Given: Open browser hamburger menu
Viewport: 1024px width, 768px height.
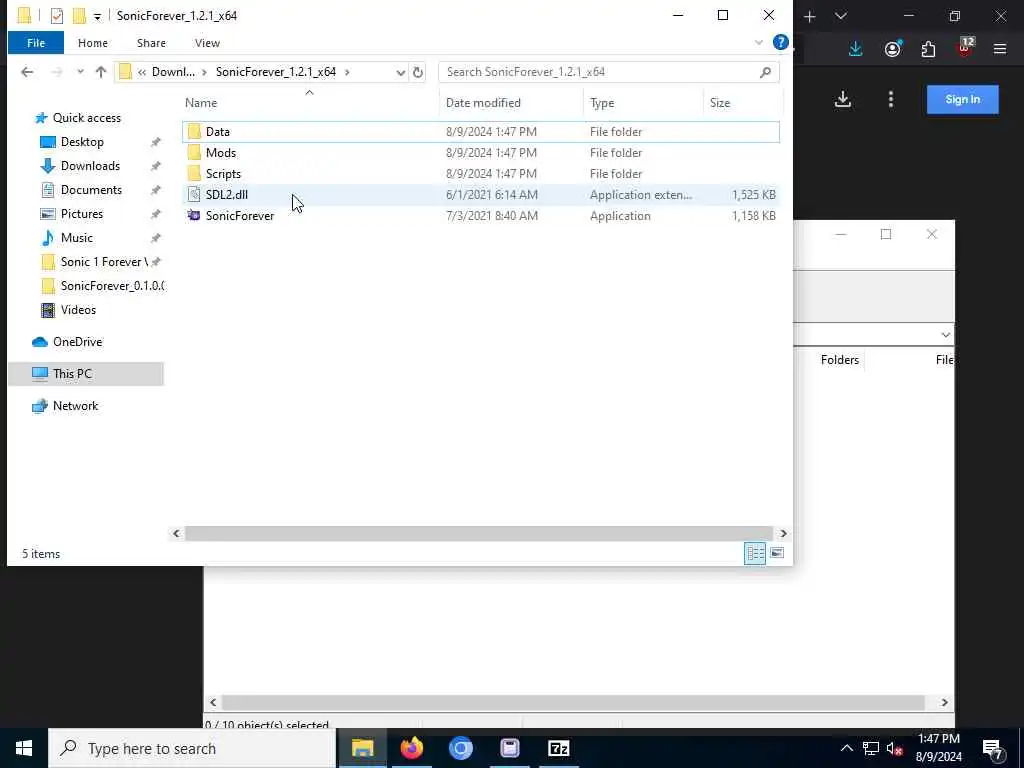Looking at the screenshot, I should [1000, 49].
